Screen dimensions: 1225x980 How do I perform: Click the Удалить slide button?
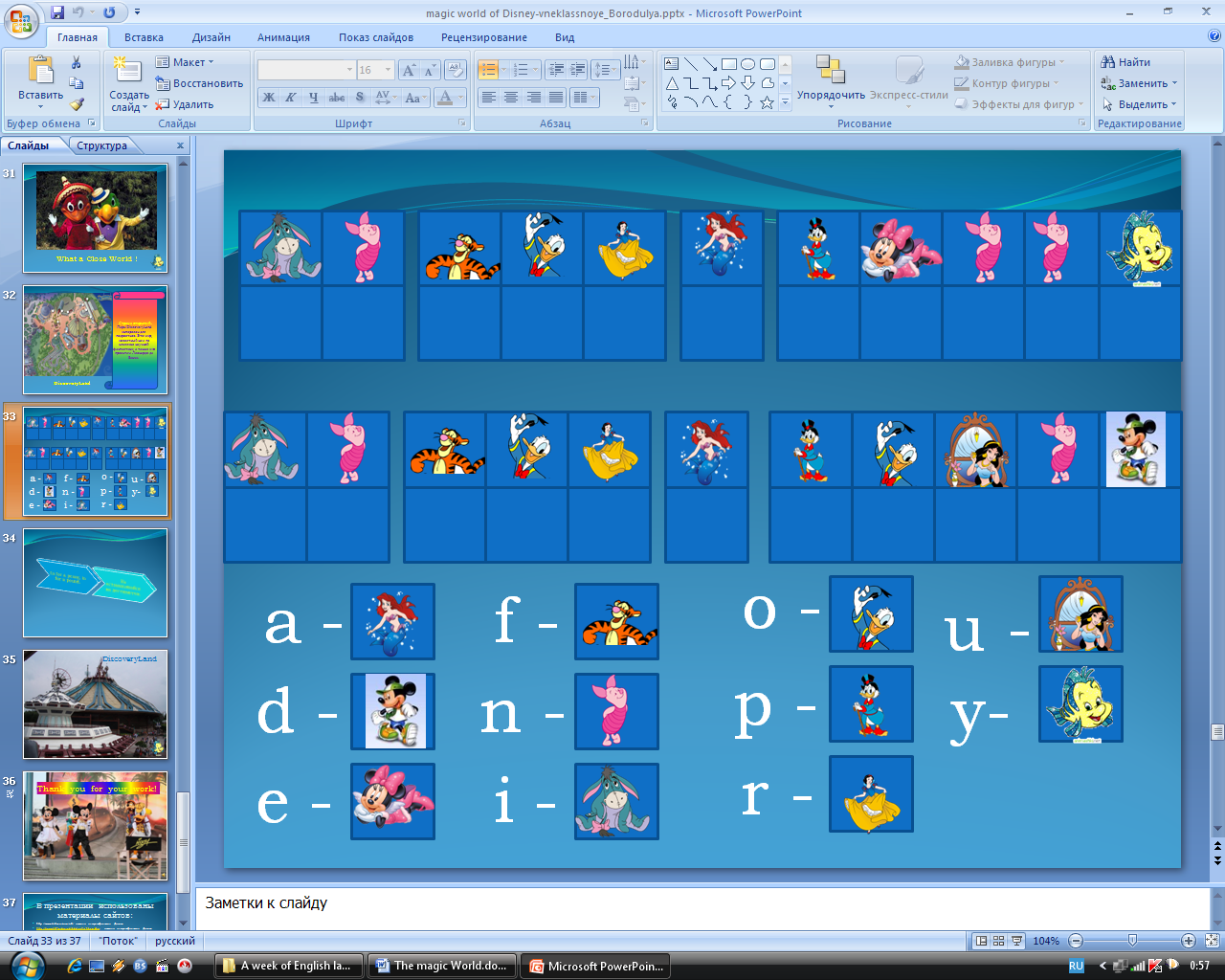[186, 104]
